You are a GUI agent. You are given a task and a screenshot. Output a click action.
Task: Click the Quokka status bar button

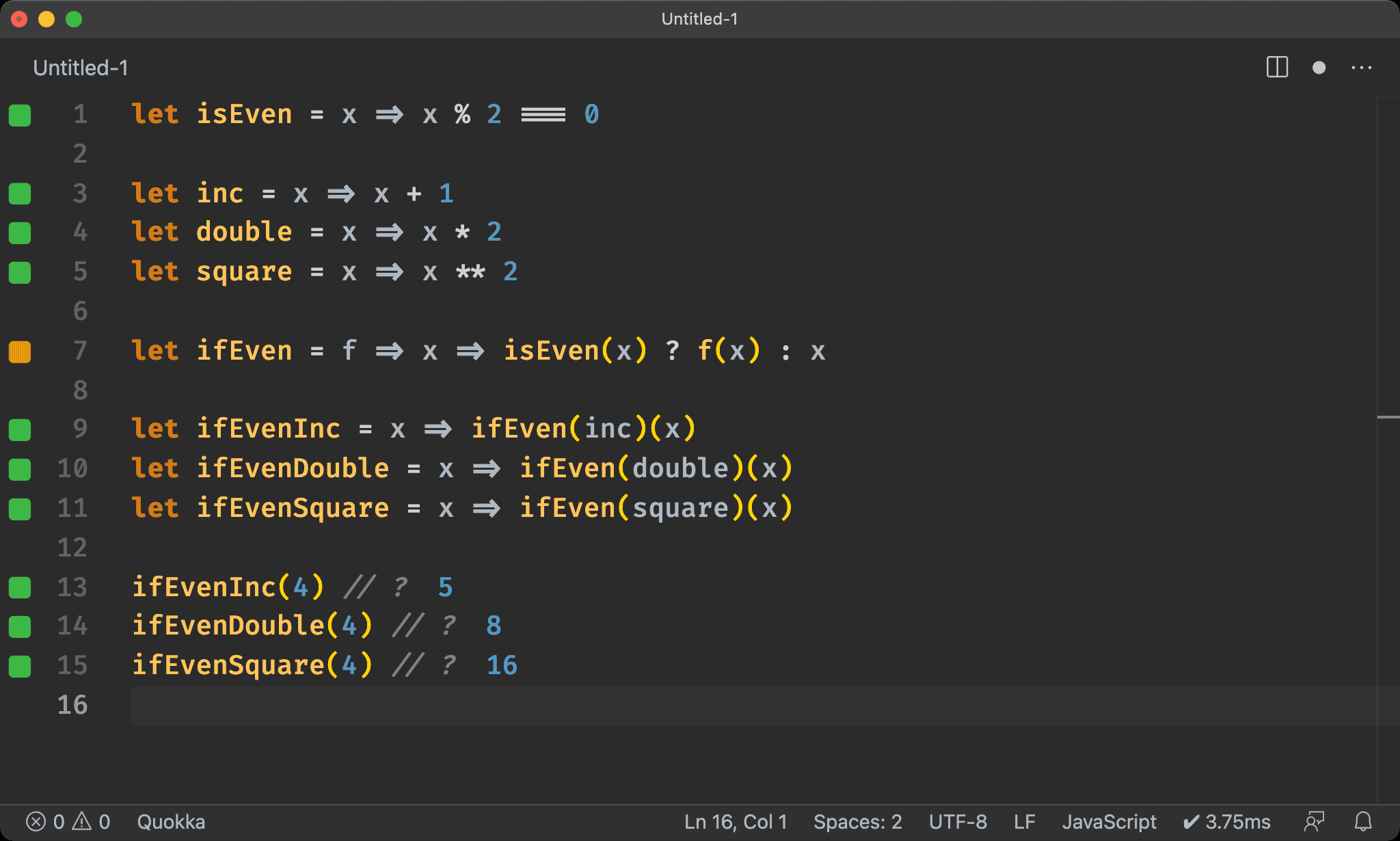click(171, 821)
